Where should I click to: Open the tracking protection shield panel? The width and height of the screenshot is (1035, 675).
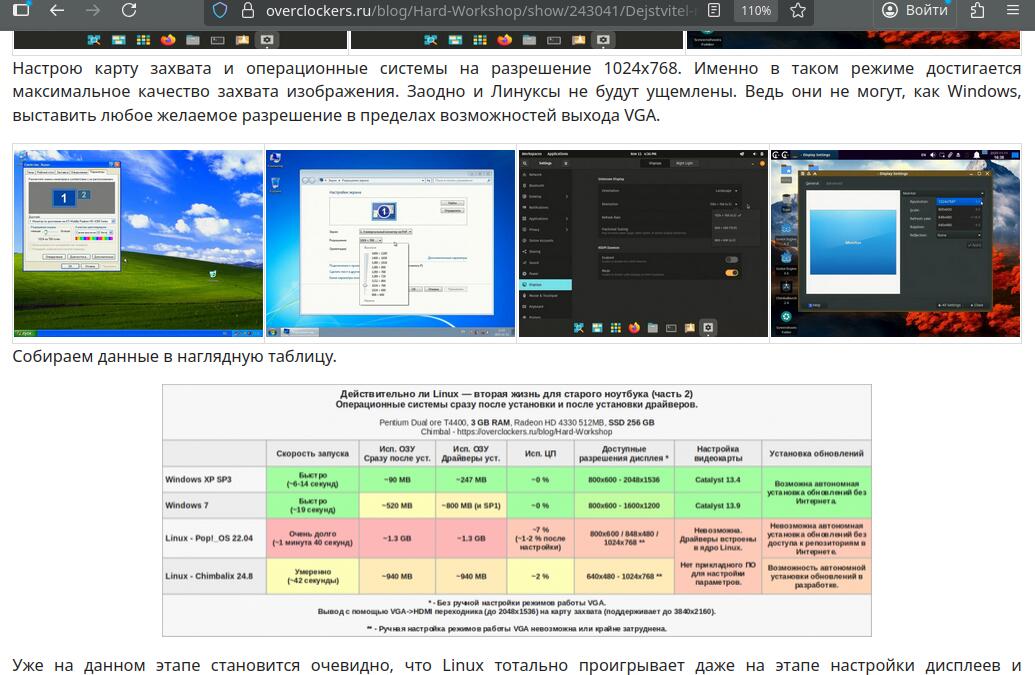tap(220, 10)
